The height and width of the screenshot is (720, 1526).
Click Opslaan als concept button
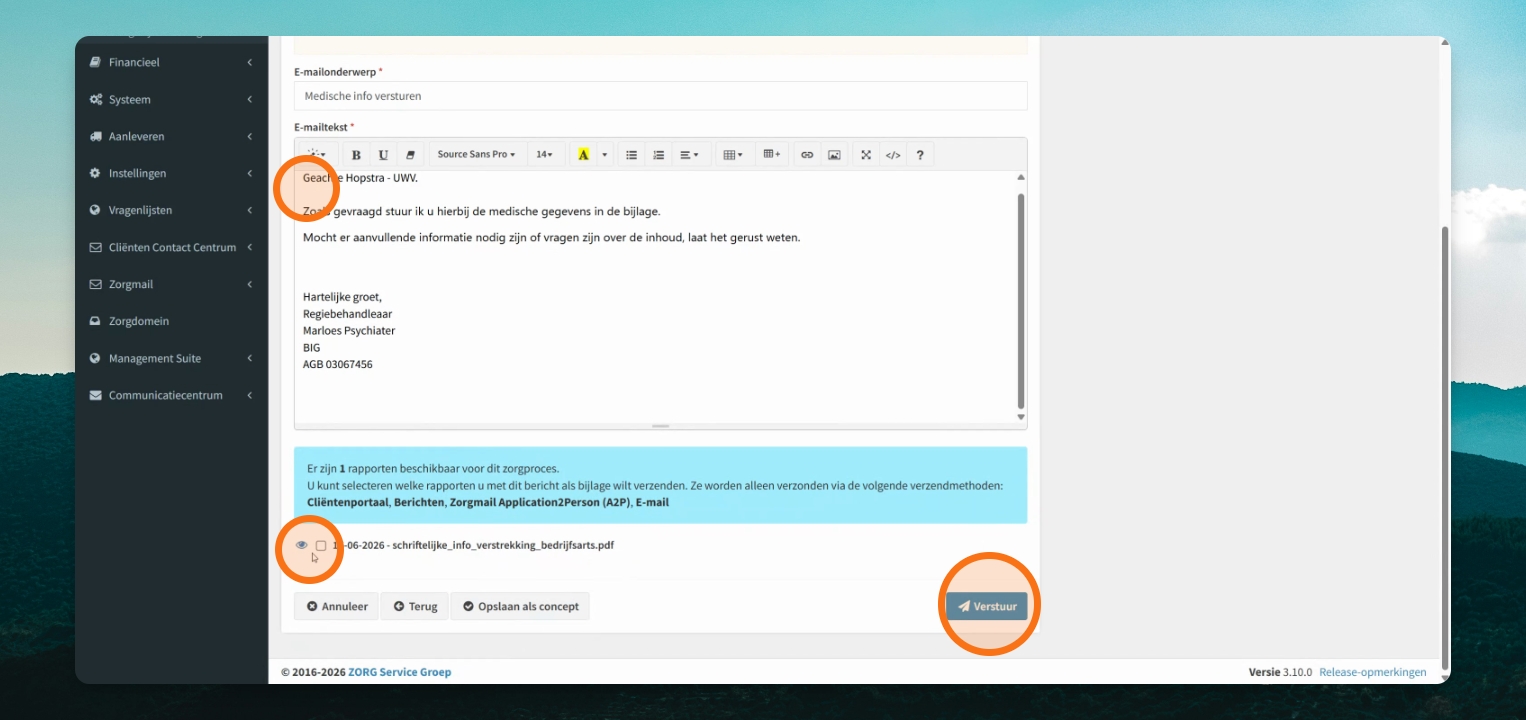point(520,606)
